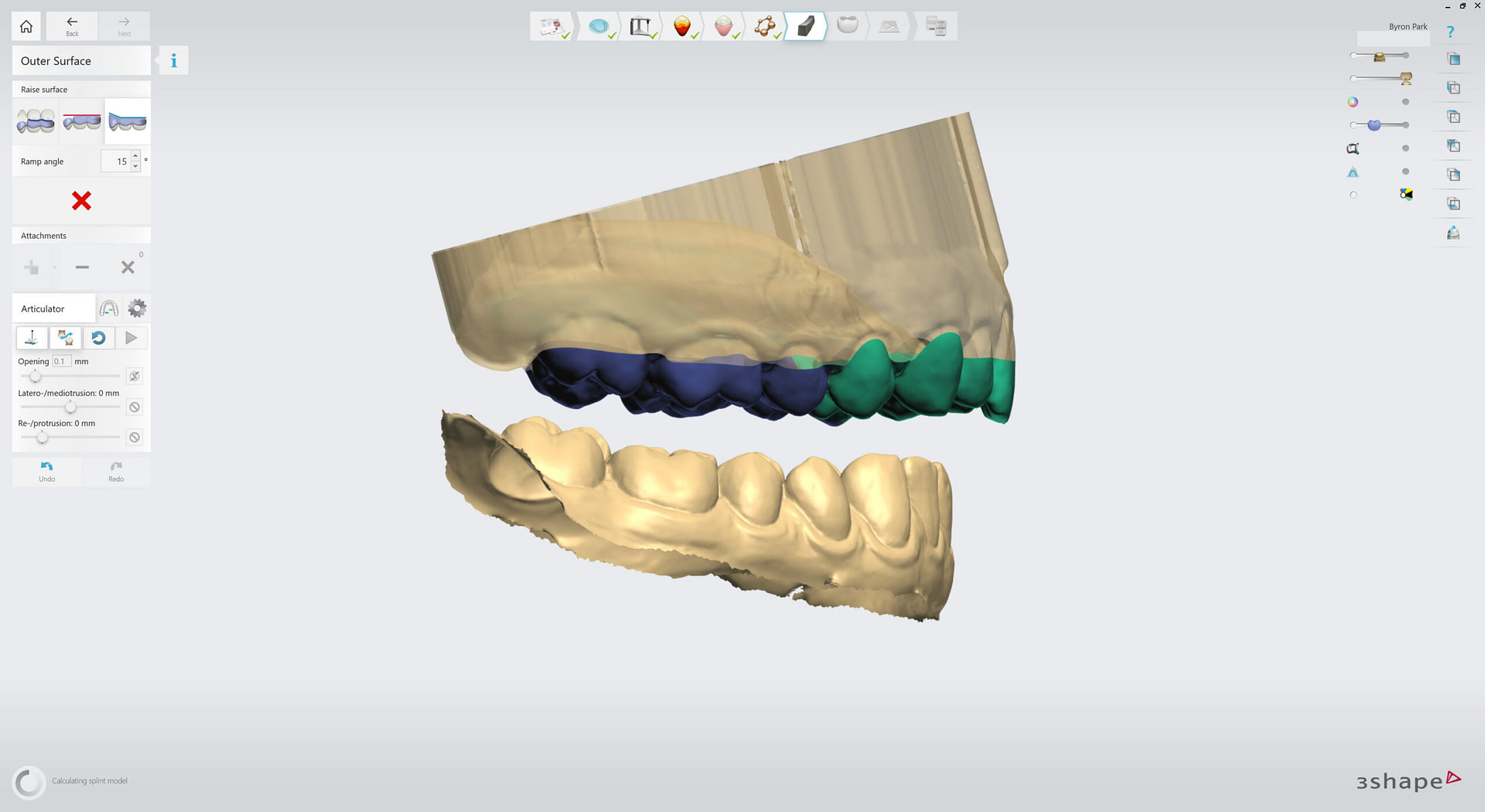This screenshot has height=812, width=1485.
Task: Disable the Re-/protrusion movement
Action: [134, 437]
